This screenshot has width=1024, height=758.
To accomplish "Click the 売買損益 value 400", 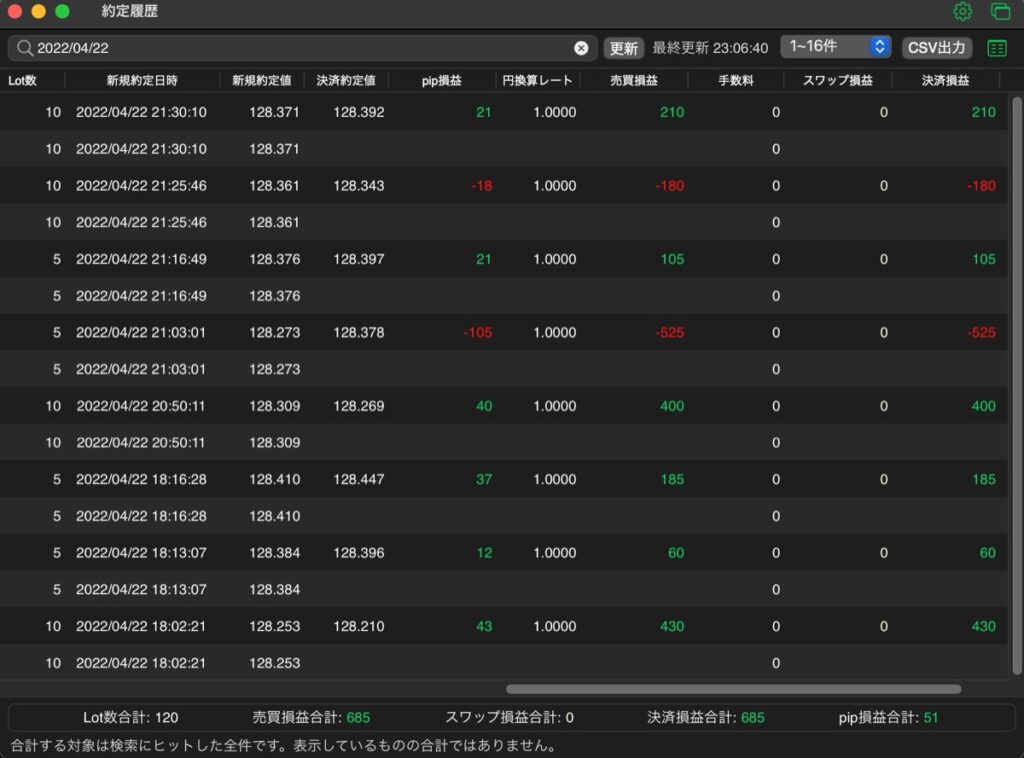I will click(x=672, y=406).
